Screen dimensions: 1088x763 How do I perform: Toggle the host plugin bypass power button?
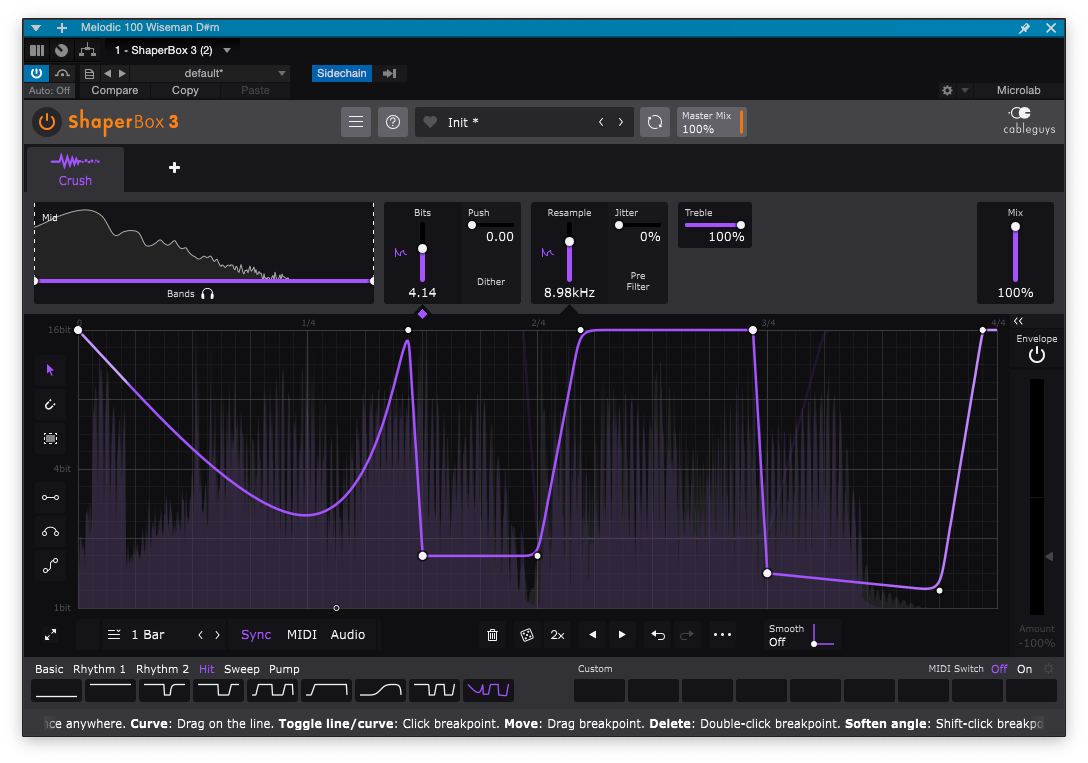pyautogui.click(x=37, y=74)
